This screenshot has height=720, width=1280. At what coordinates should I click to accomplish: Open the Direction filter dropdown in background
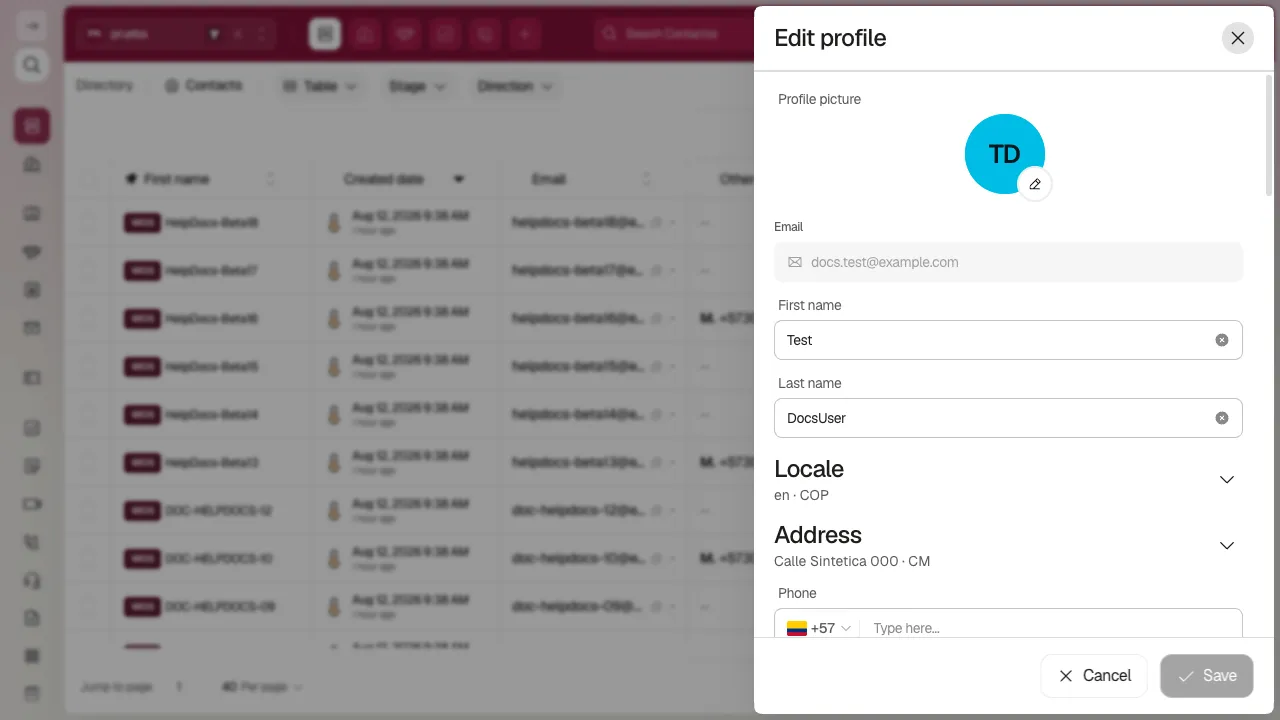(x=514, y=87)
